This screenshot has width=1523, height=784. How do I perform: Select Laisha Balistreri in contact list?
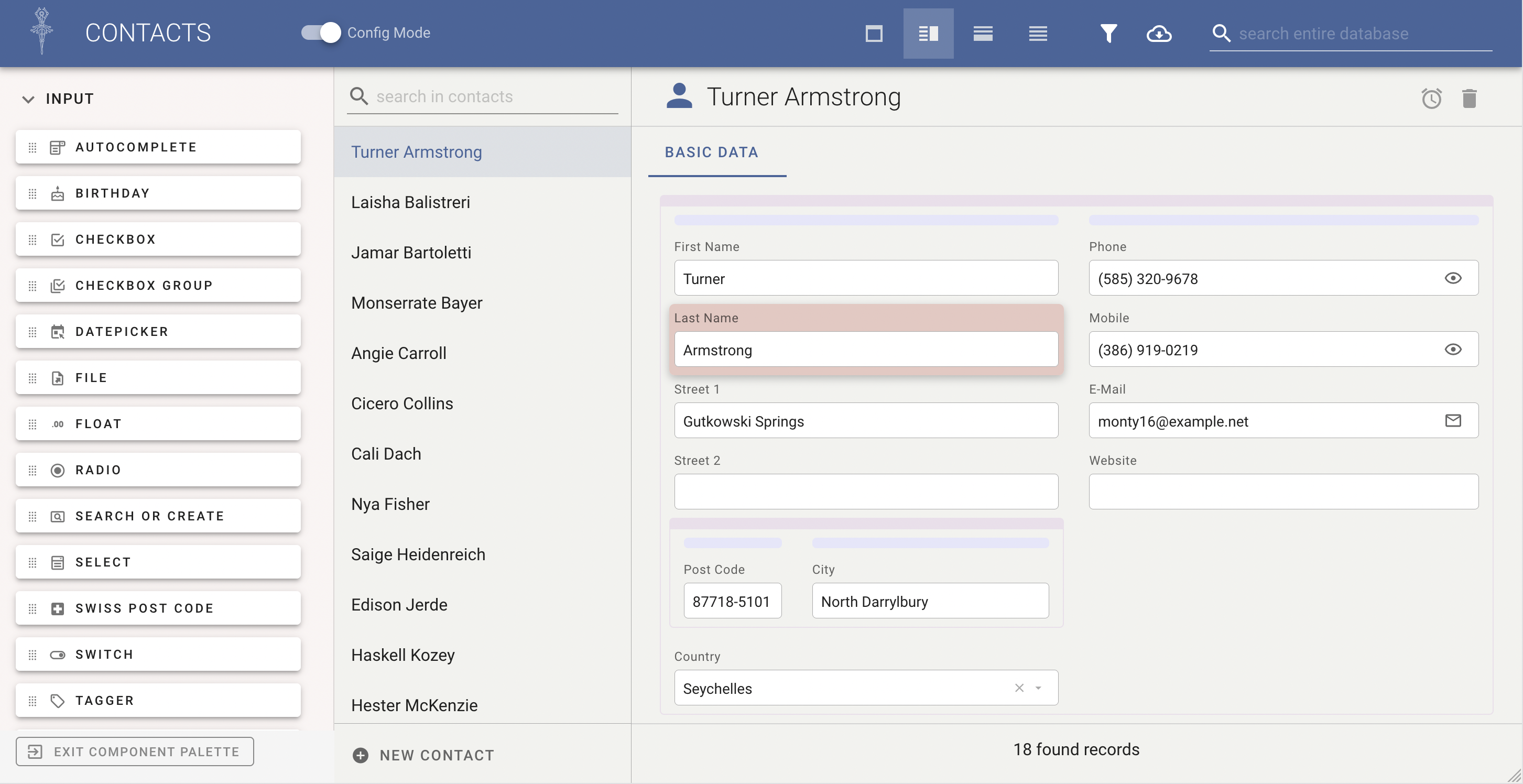click(x=410, y=202)
